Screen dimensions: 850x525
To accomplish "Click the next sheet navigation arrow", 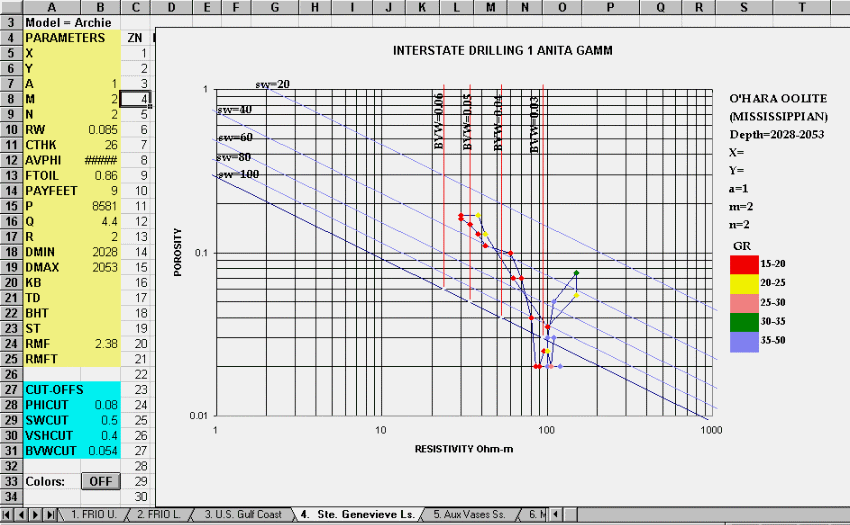I will coord(36,515).
